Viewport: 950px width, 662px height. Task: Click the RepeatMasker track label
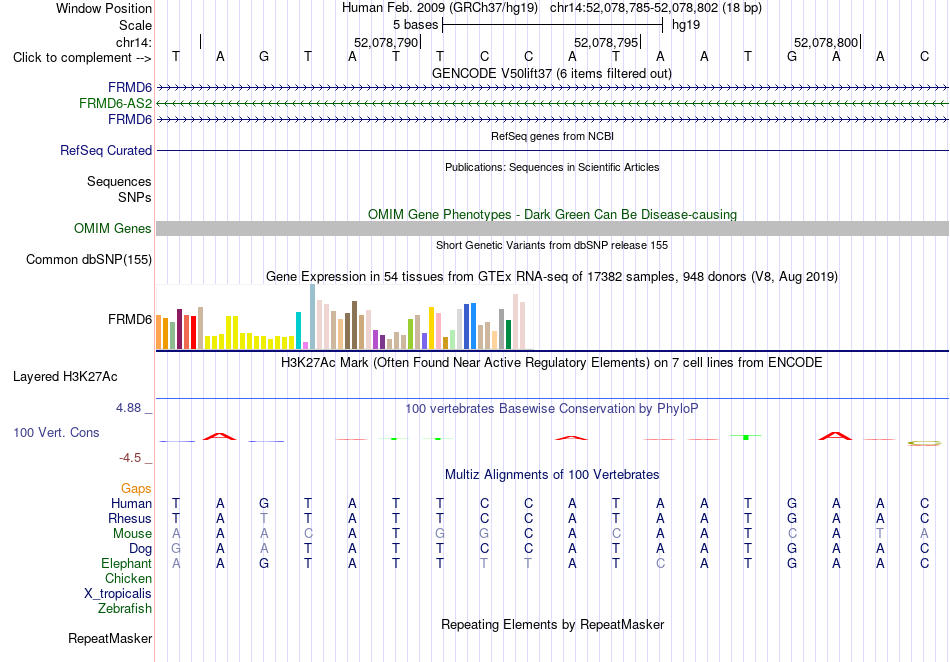click(110, 638)
